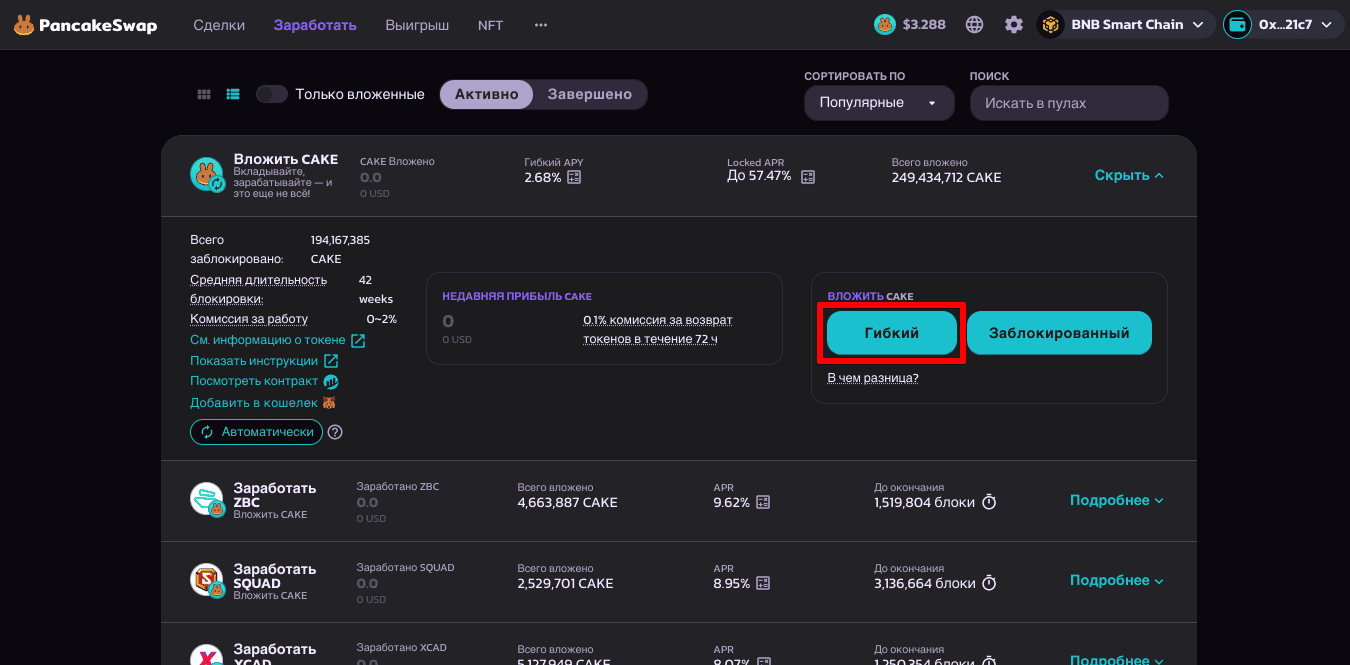Click timer icon in SQUAD row

pos(989,583)
